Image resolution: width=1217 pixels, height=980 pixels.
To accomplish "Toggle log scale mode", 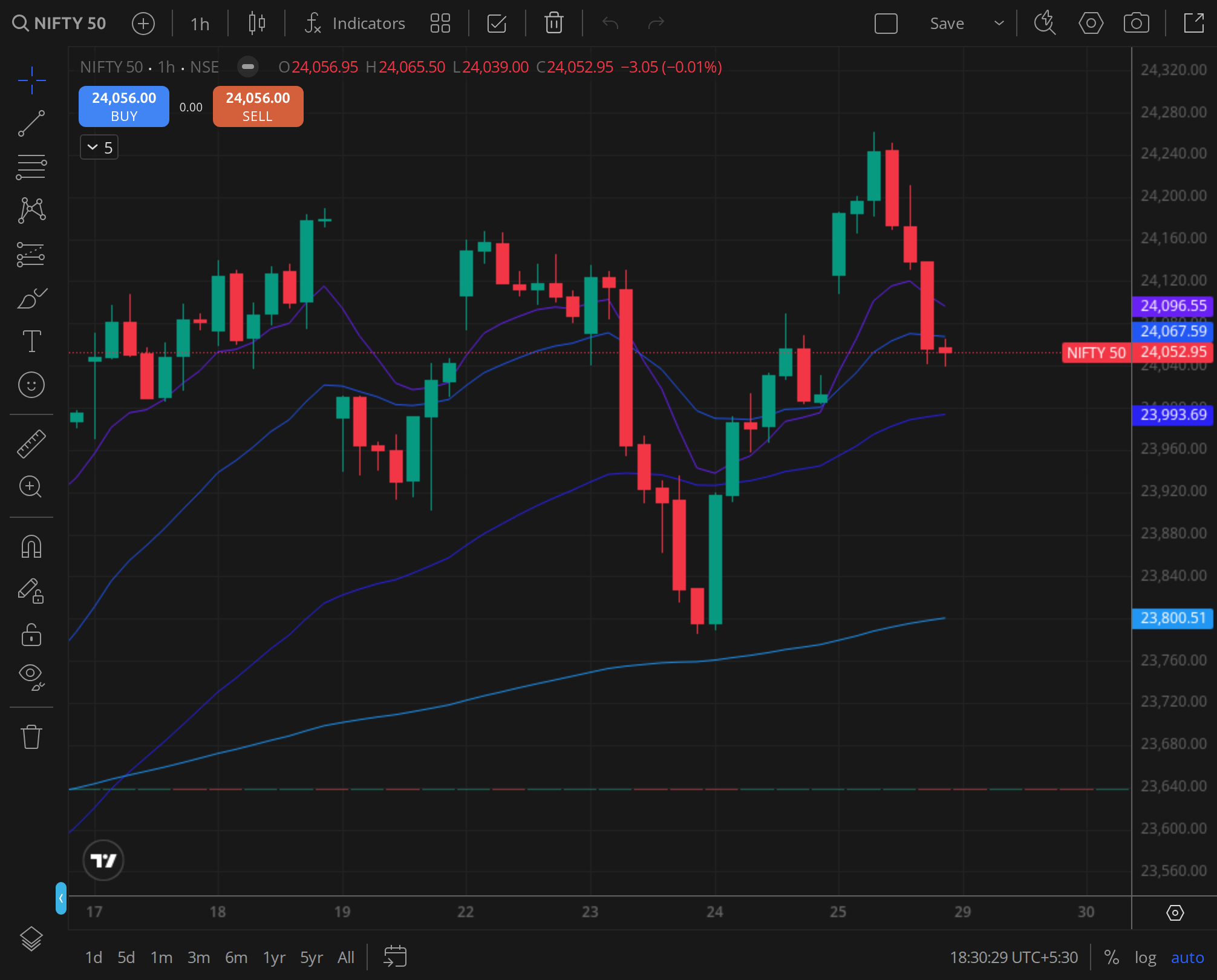I will 1145,957.
